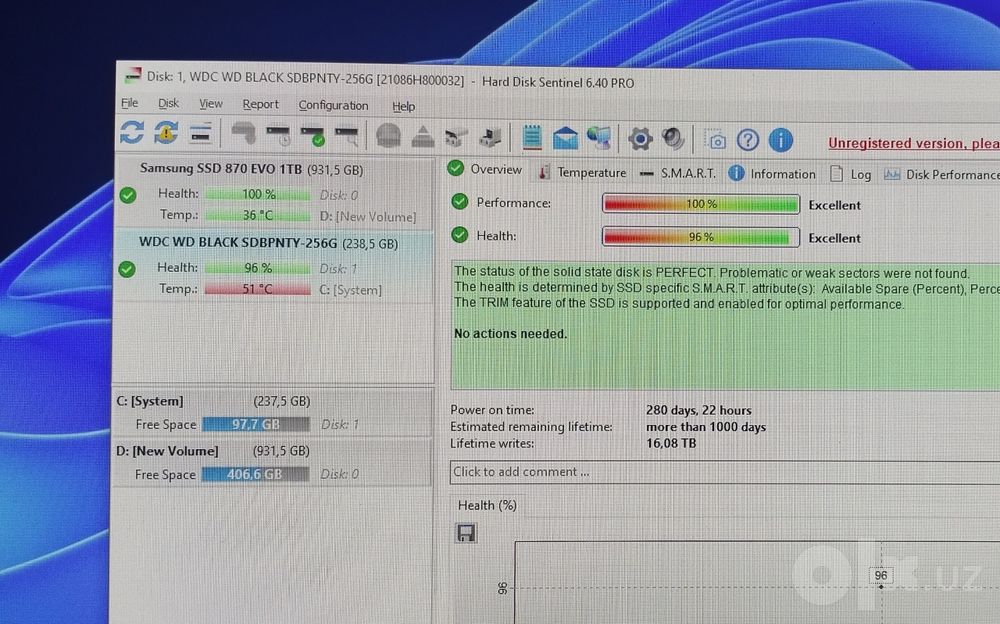Screen dimensions: 1000x624
Task: Click the Health 96 % gradient bar in Overview
Action: (x=700, y=237)
